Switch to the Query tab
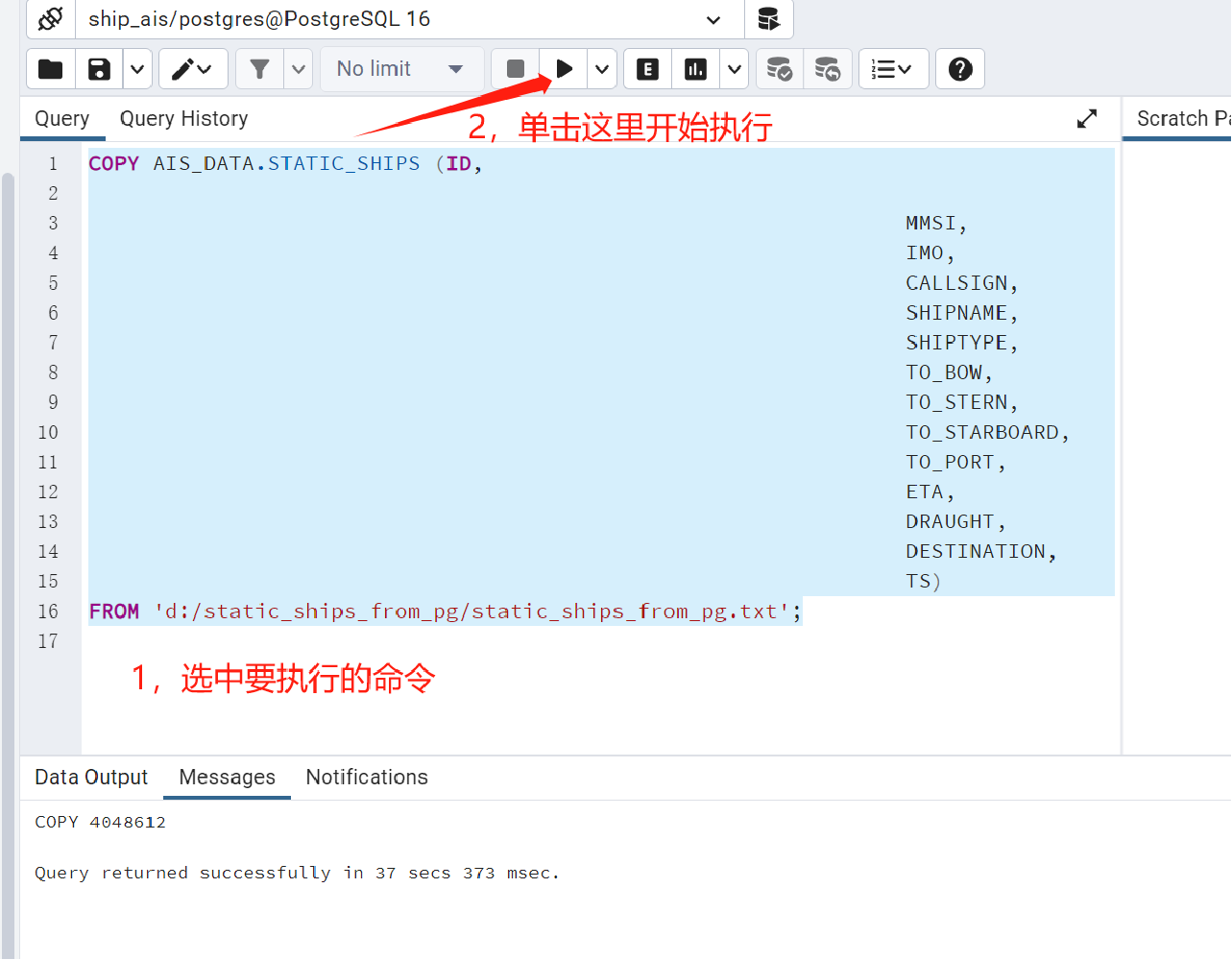The image size is (1232, 960). coord(62,119)
